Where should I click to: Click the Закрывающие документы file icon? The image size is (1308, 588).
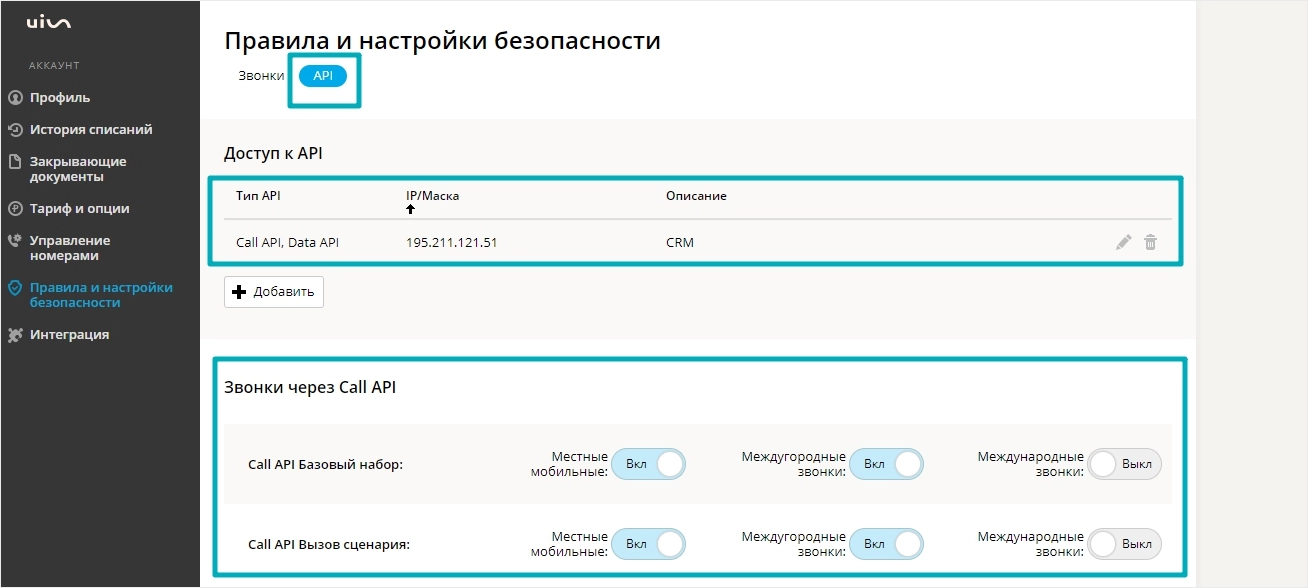(14, 161)
